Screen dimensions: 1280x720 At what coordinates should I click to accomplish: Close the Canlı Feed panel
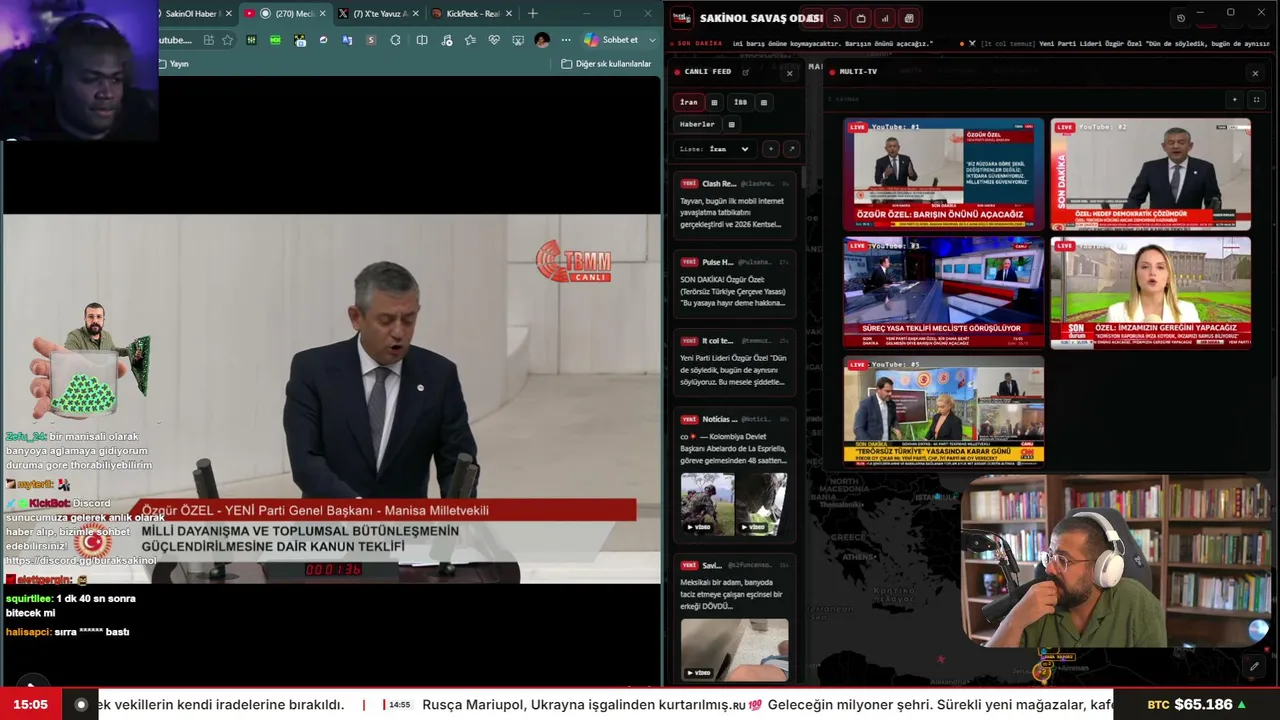tap(789, 73)
